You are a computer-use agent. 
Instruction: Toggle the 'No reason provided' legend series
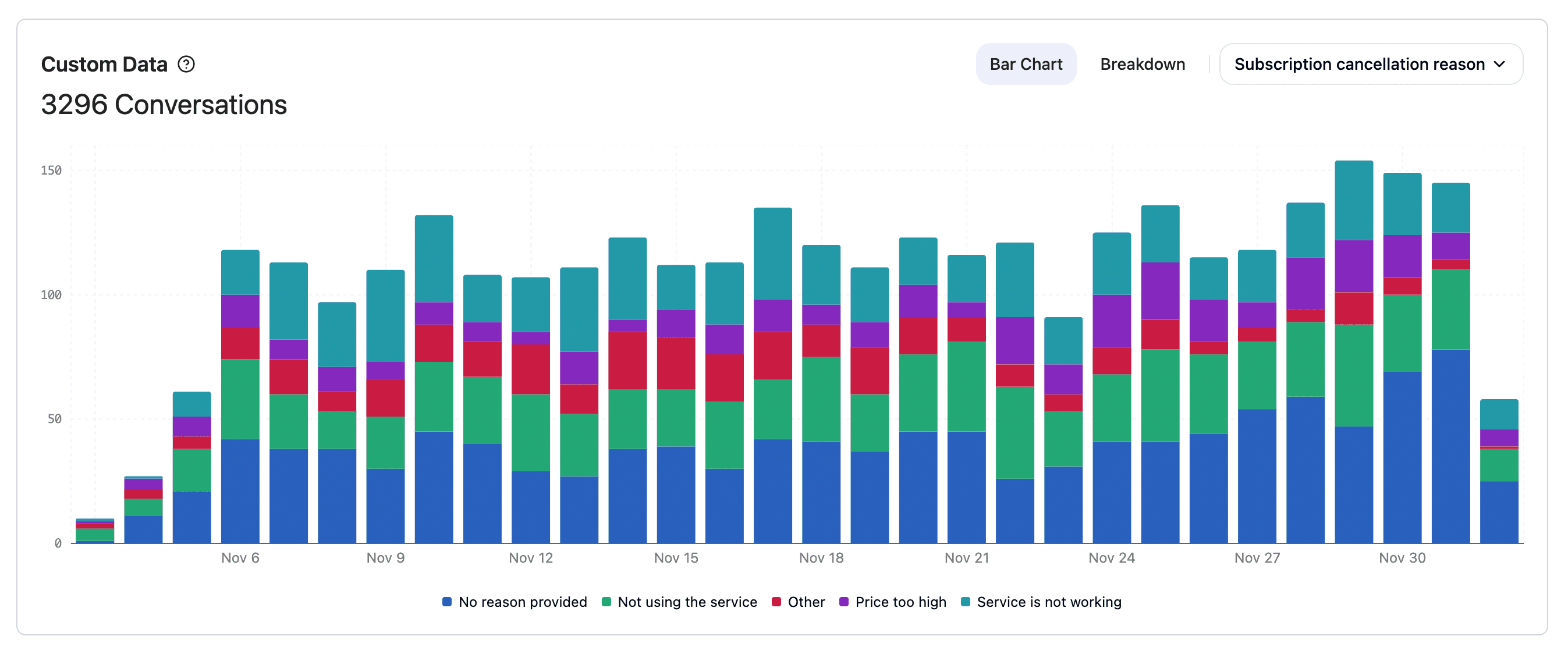pos(522,602)
